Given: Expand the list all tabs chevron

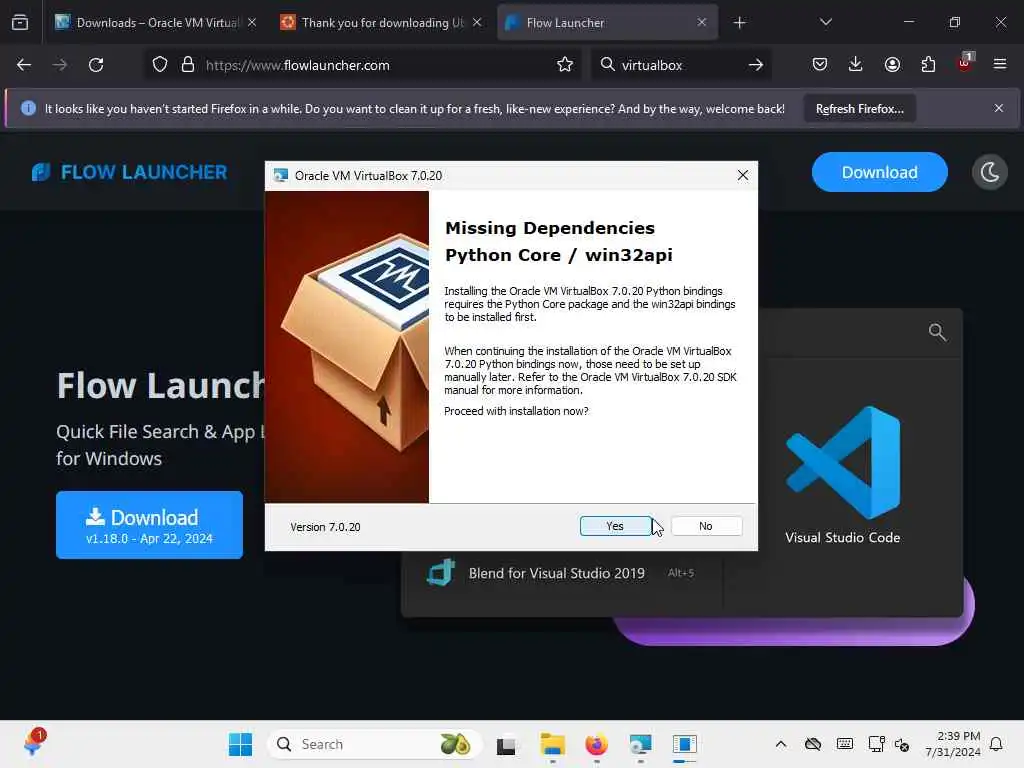Looking at the screenshot, I should (x=825, y=22).
